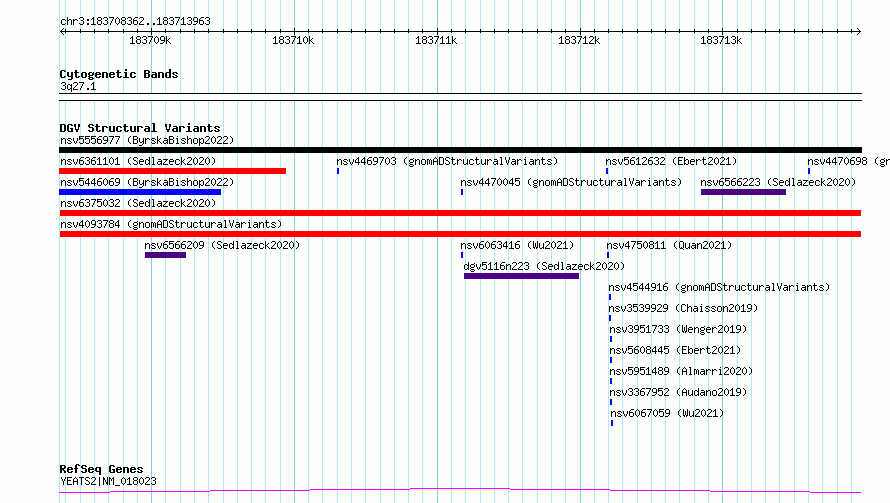Screen dimensions: 890x503
Task: Click the nsv5612632 (Ebert2021) label
Action: (671, 161)
